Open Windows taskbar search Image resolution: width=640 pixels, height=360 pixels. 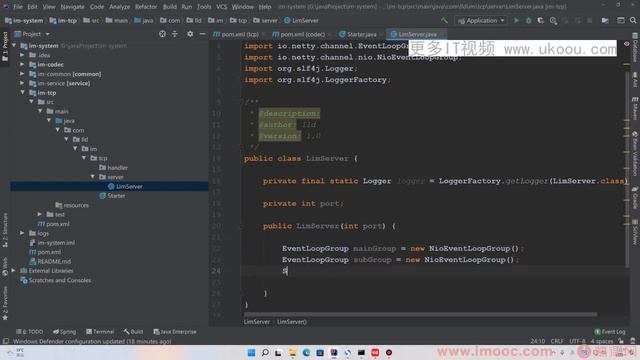coord(265,353)
